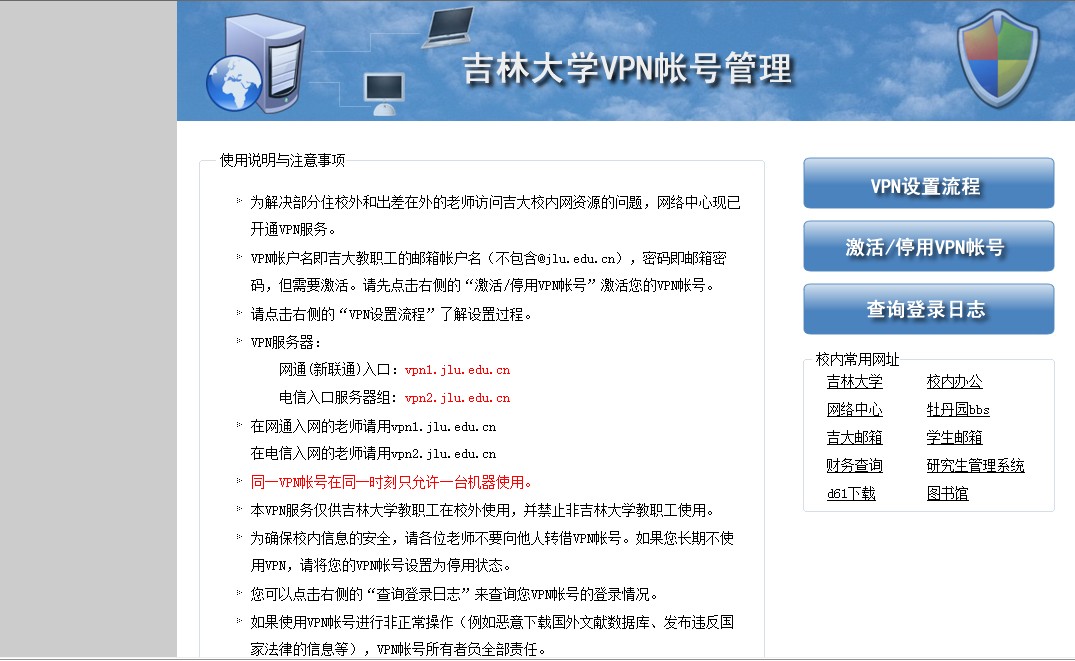Open 查询登录日志 to view login logs
Image resolution: width=1075 pixels, height=661 pixels.
[928, 310]
